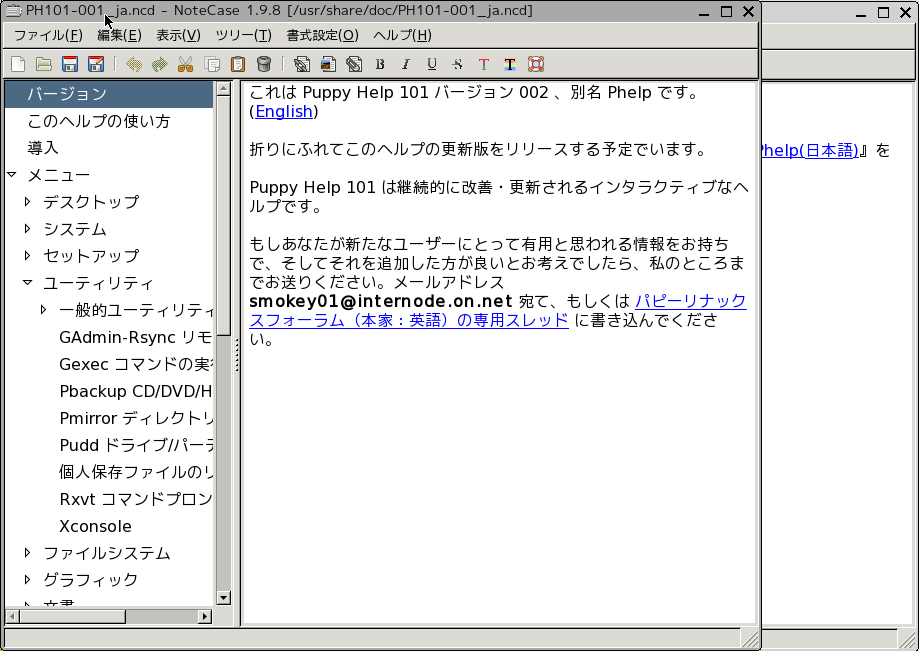Expand the システム tree node arrow
The width and height of the screenshot is (919, 651).
coord(28,229)
